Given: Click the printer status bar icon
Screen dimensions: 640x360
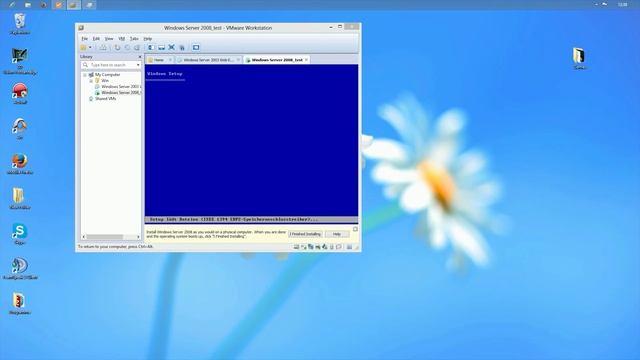Looking at the screenshot, I should click(x=318, y=247).
